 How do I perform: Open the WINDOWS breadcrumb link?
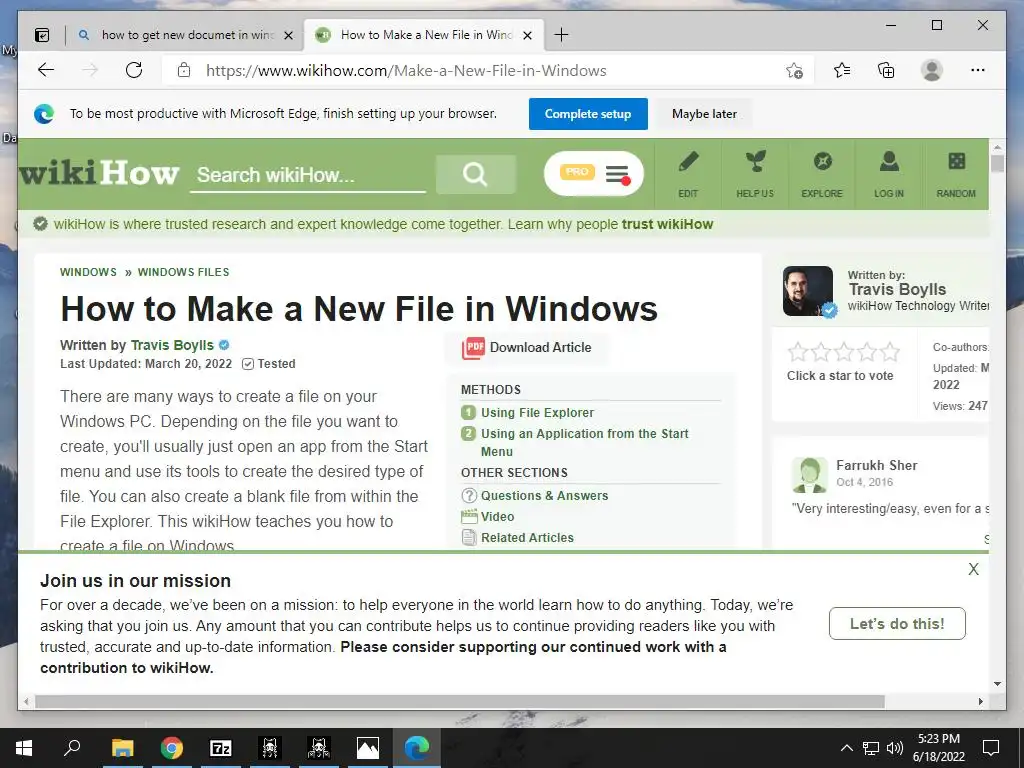point(88,272)
